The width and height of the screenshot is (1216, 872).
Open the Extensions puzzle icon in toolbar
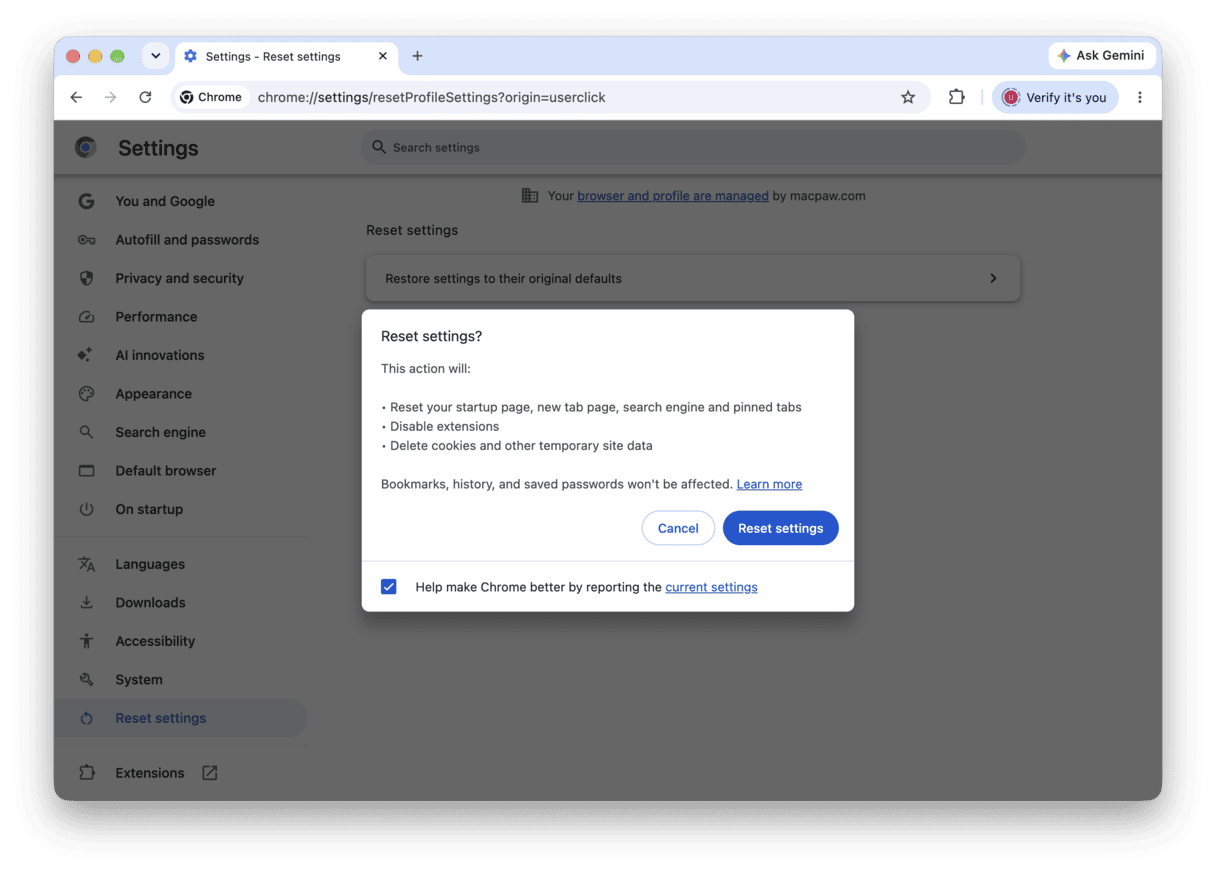tap(957, 97)
